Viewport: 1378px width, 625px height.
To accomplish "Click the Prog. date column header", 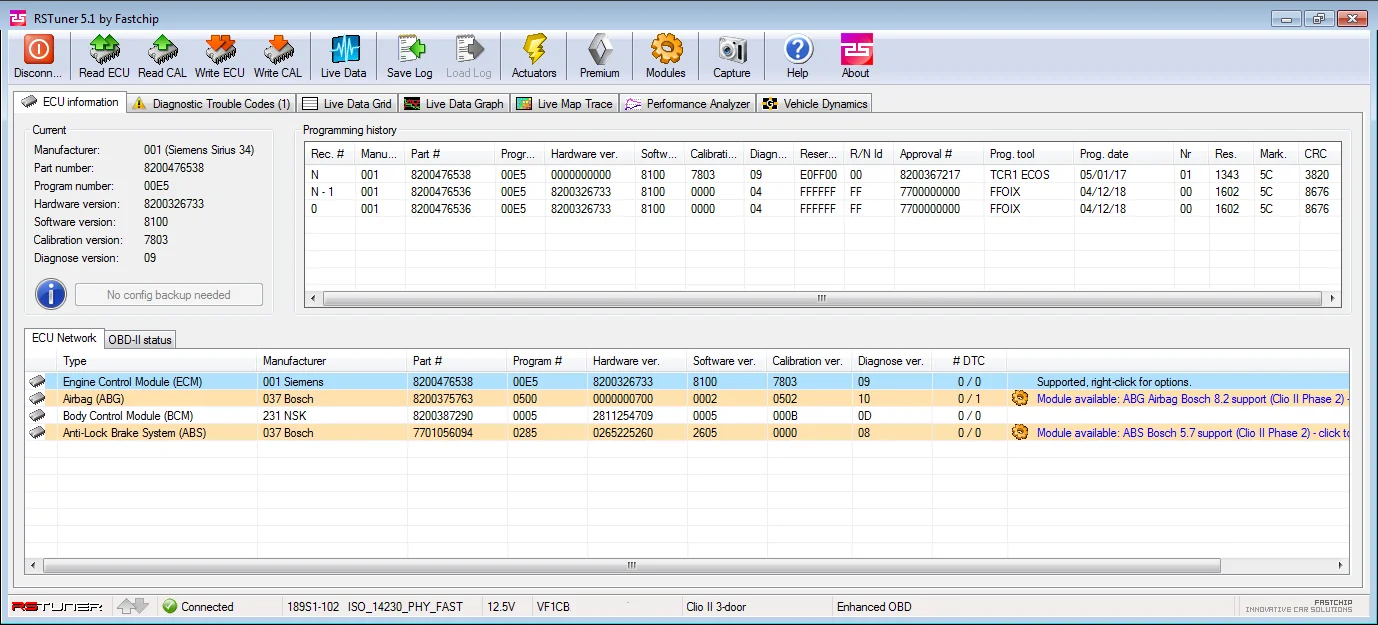I will point(1124,154).
